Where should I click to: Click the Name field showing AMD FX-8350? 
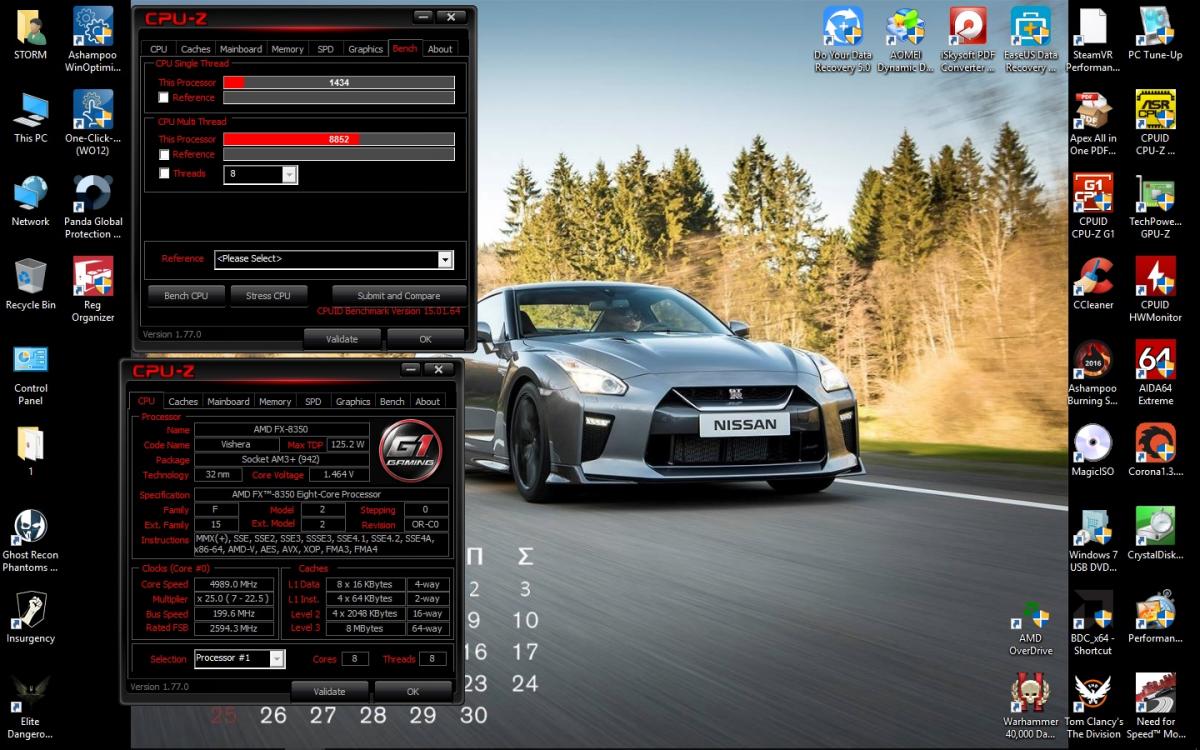281,429
